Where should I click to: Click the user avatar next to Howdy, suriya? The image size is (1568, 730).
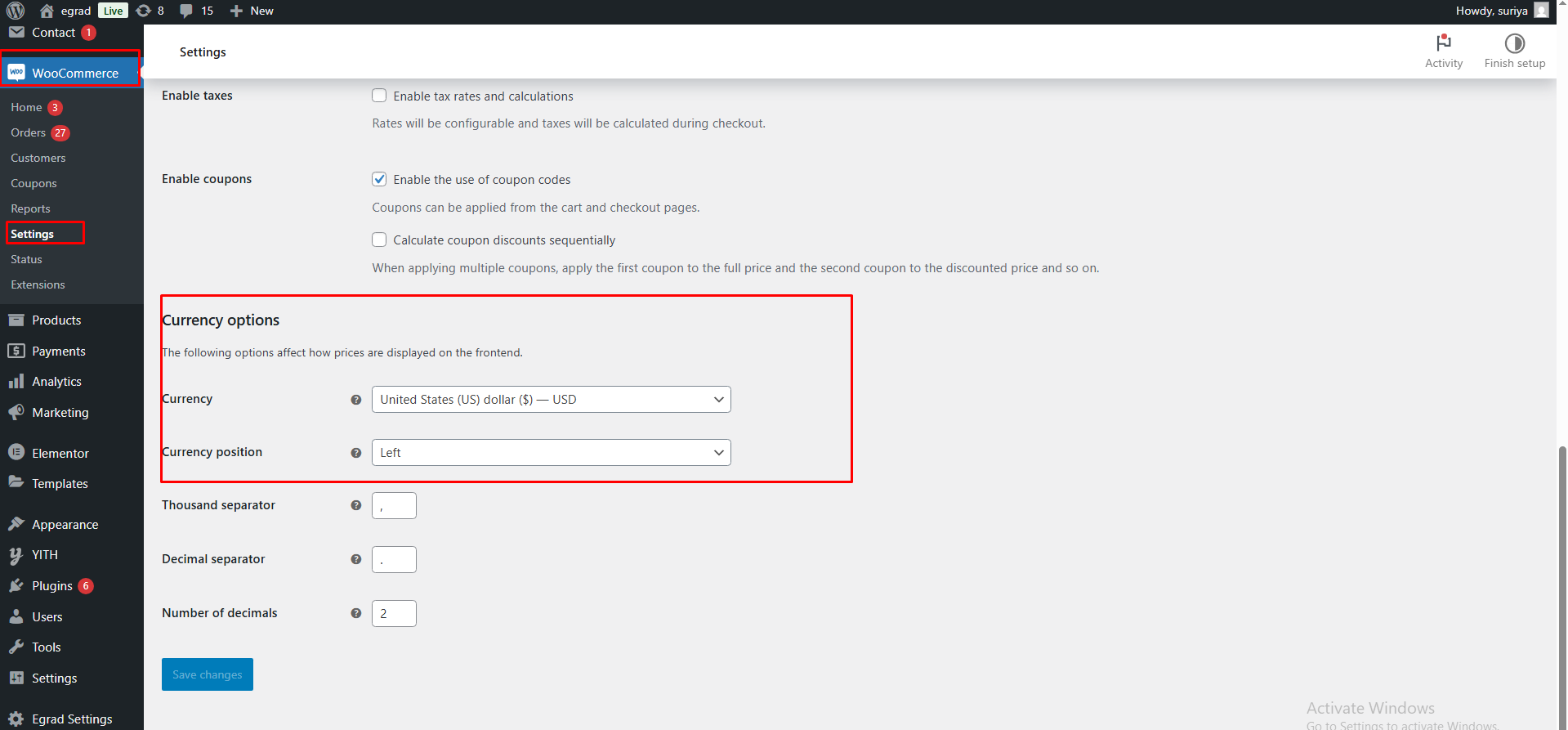pyautogui.click(x=1541, y=11)
